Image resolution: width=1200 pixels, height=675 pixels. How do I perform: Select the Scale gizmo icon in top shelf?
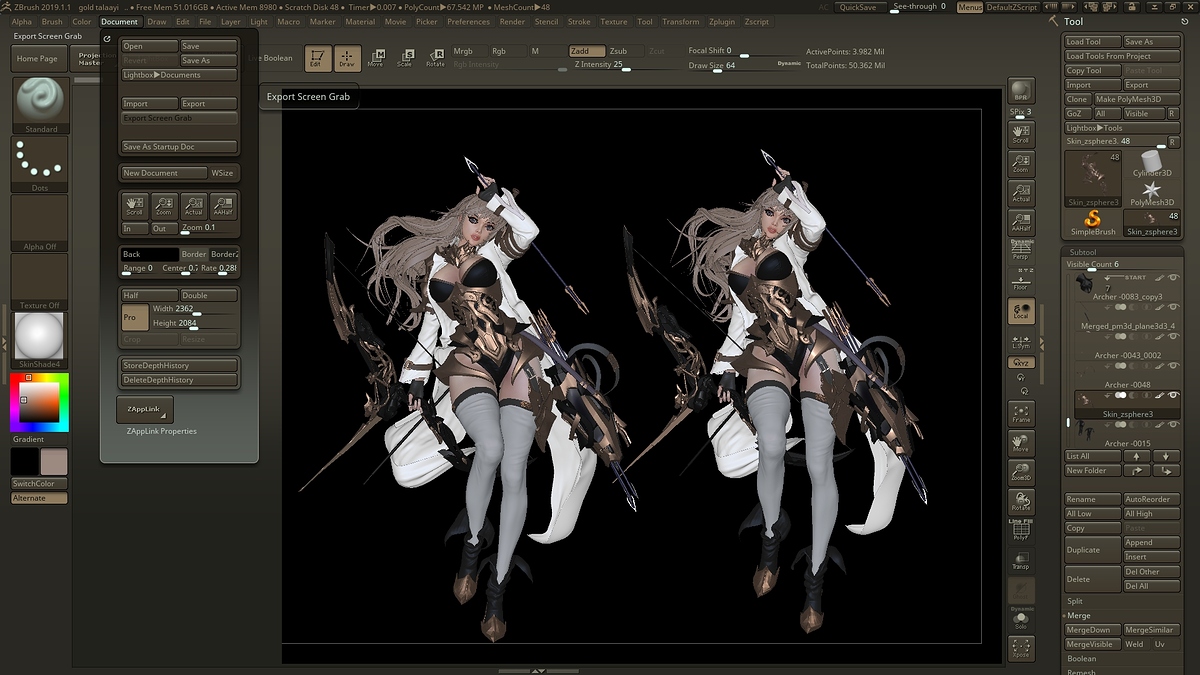[x=405, y=58]
